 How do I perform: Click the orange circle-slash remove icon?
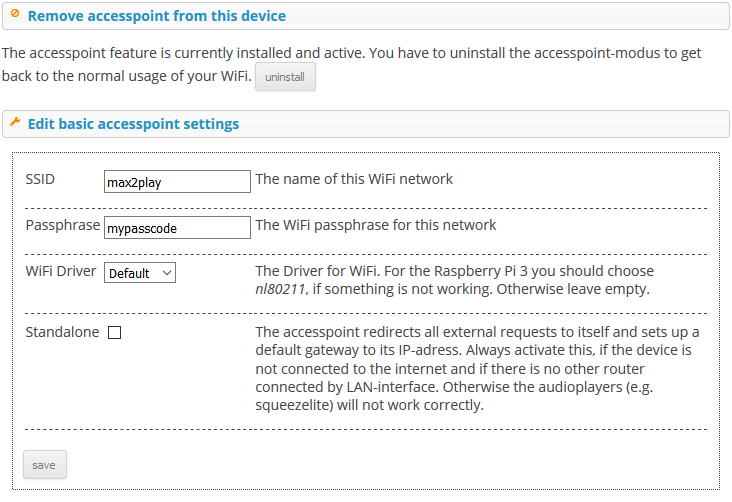pyautogui.click(x=15, y=14)
